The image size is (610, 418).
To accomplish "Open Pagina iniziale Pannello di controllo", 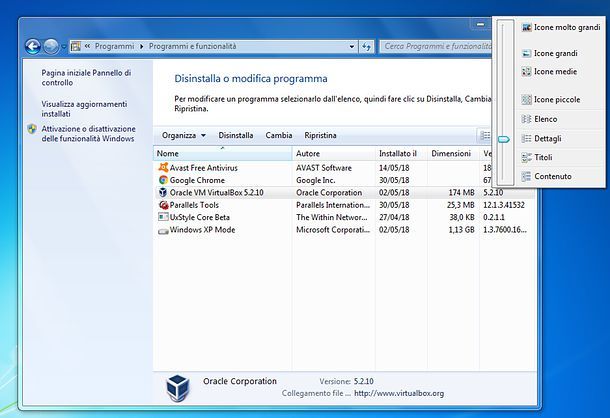I will pos(86,77).
